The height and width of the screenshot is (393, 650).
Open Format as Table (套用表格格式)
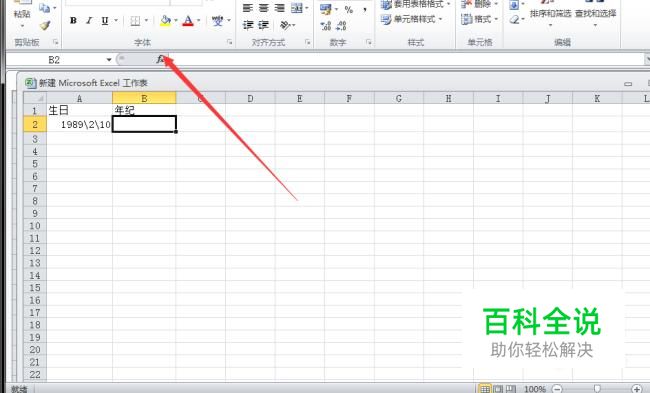(415, 4)
